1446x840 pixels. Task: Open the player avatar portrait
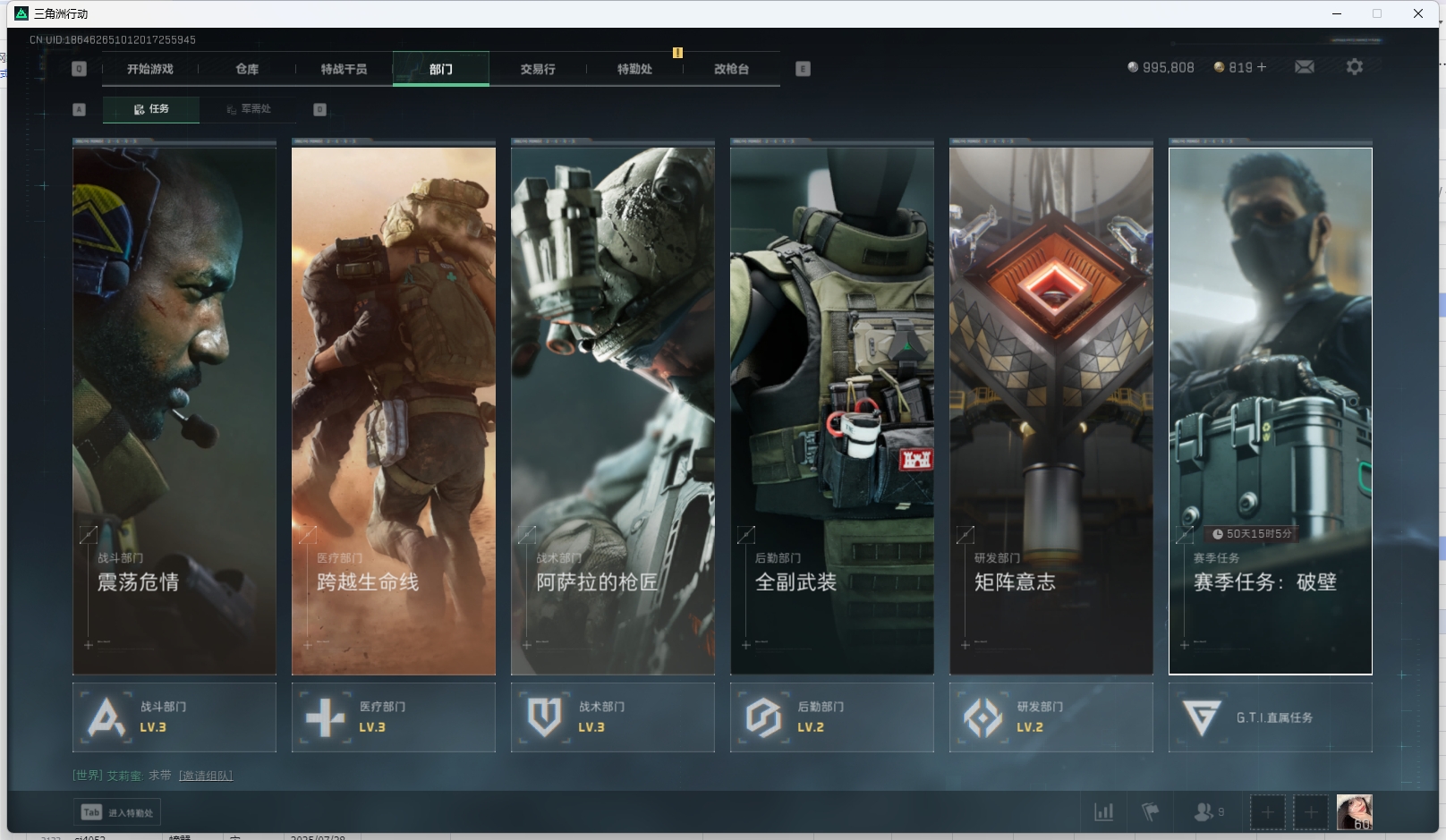point(1355,812)
